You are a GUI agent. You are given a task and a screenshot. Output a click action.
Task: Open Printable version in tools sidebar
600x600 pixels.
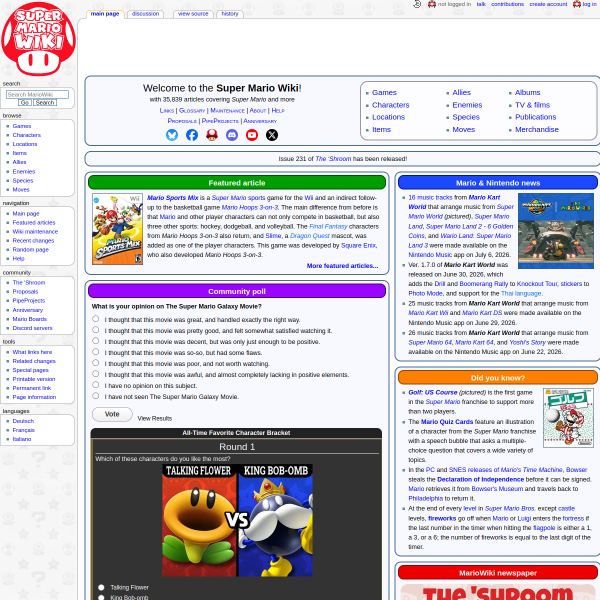(x=34, y=379)
